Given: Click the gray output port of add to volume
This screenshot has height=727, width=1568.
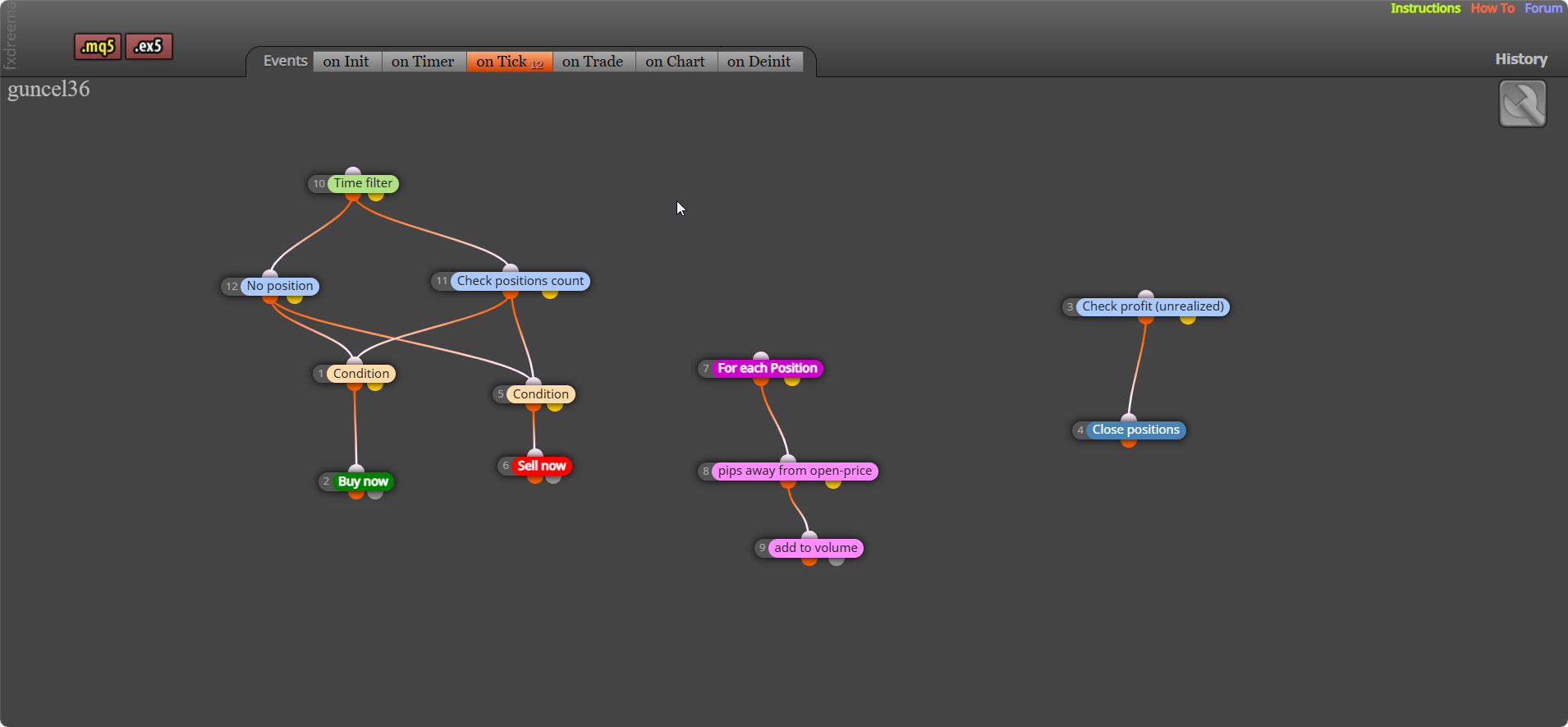Looking at the screenshot, I should (837, 560).
